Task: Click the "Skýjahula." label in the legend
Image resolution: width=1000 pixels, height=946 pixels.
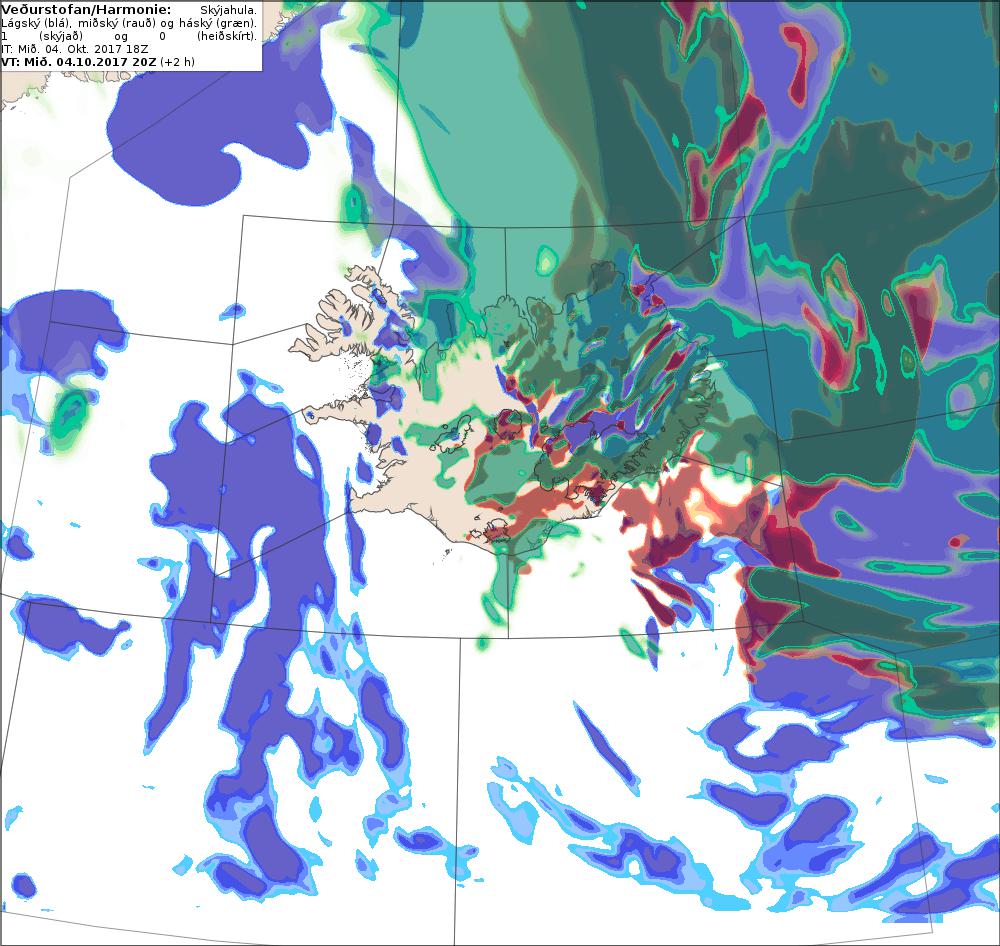Action: (228, 11)
